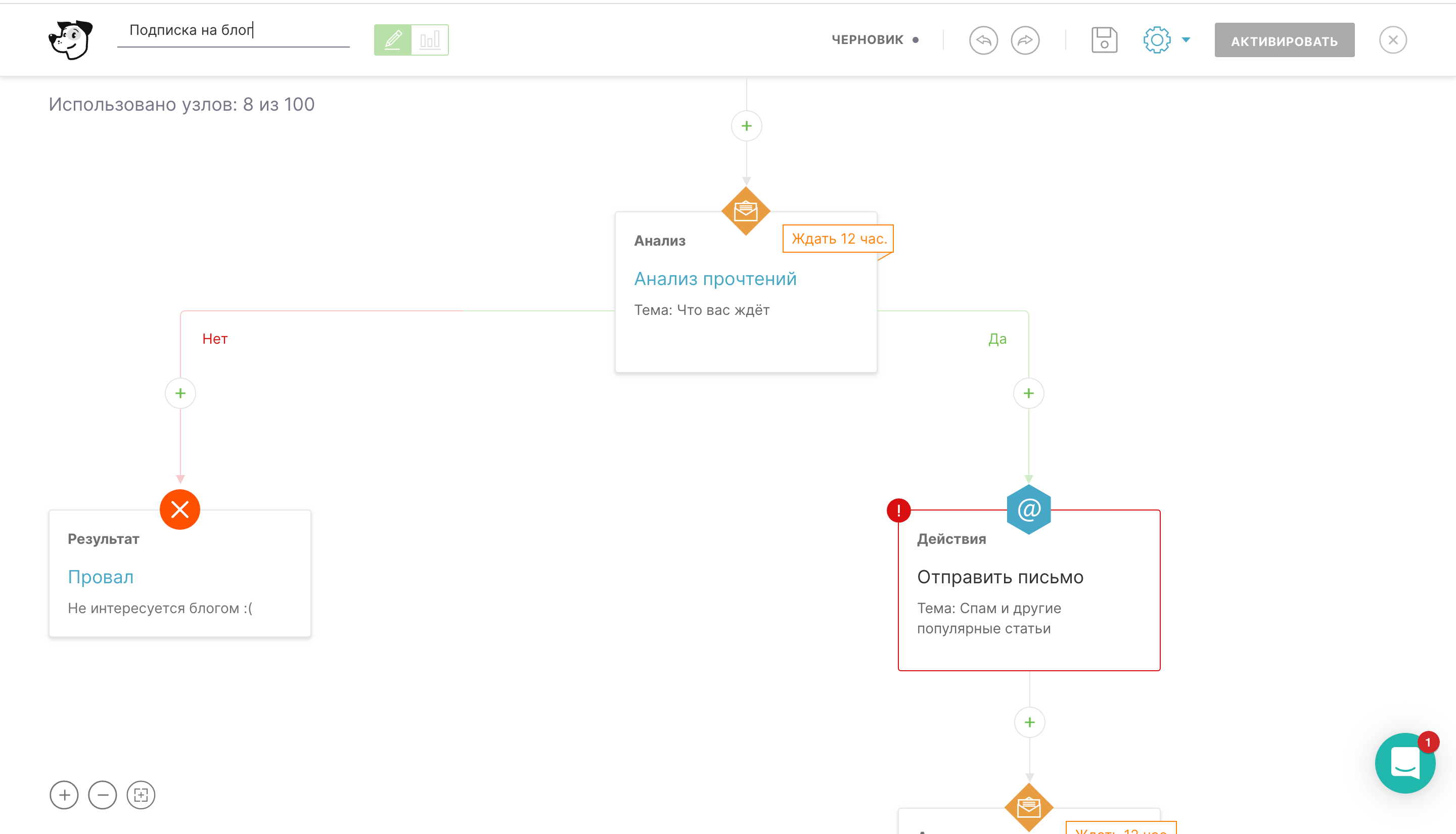This screenshot has height=834, width=1456.
Task: Click the red X result icon
Action: [x=180, y=509]
